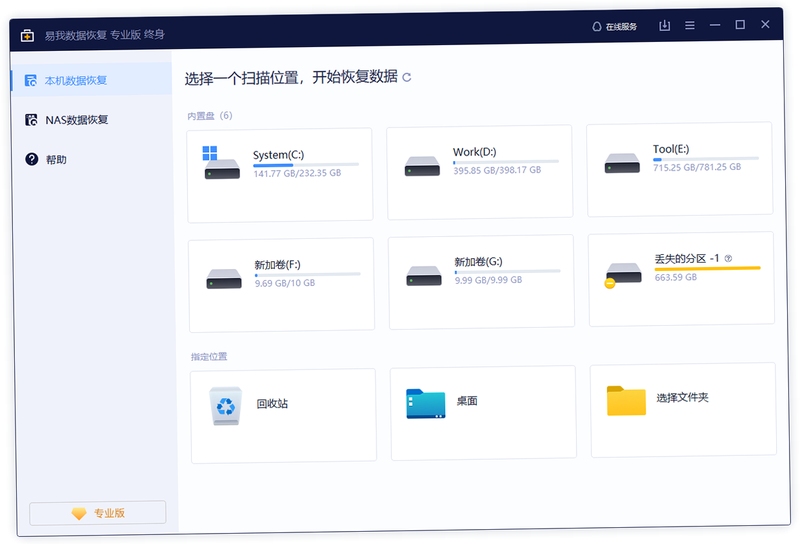Select the System(C:) drive card
The image size is (800, 544).
tap(280, 175)
